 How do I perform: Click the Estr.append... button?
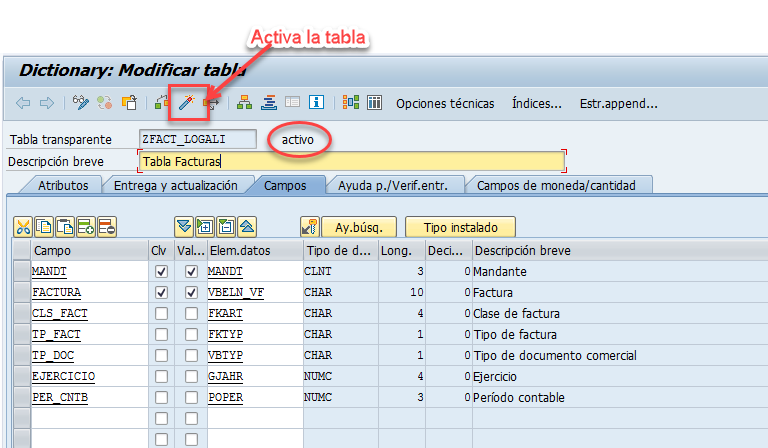point(619,104)
